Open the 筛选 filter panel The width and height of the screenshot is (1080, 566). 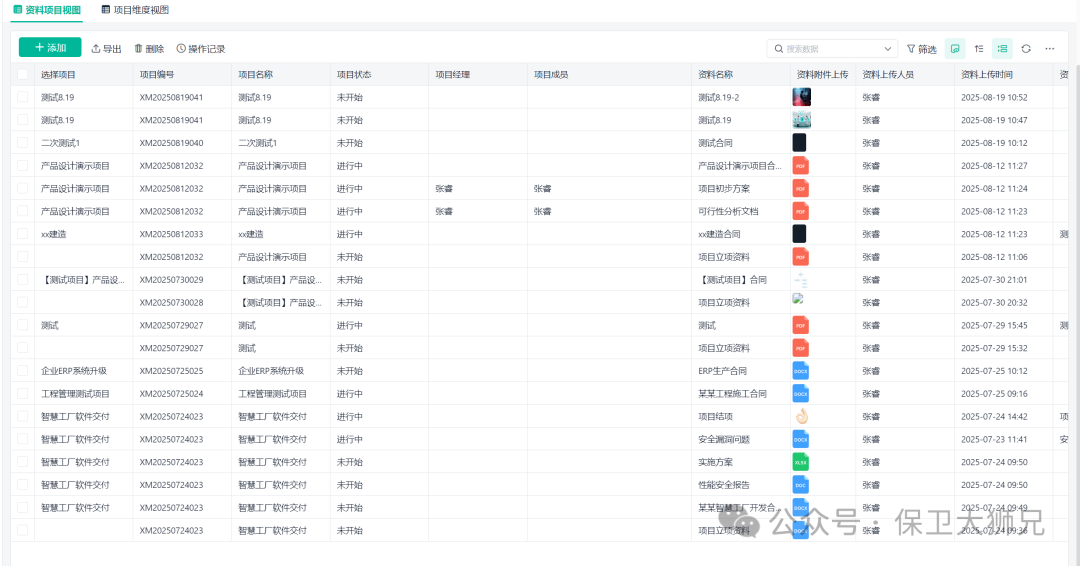click(x=922, y=49)
